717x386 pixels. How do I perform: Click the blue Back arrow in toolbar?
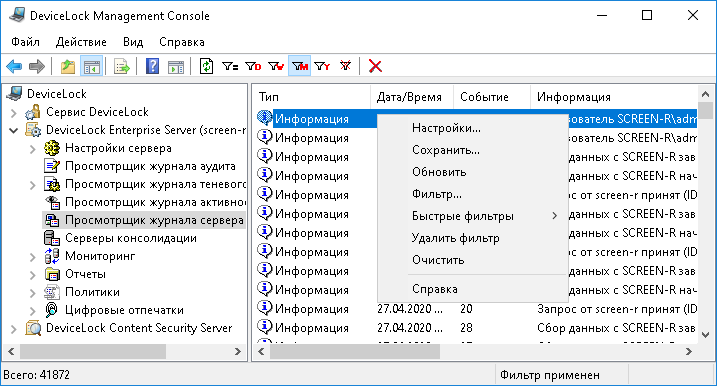[14, 66]
